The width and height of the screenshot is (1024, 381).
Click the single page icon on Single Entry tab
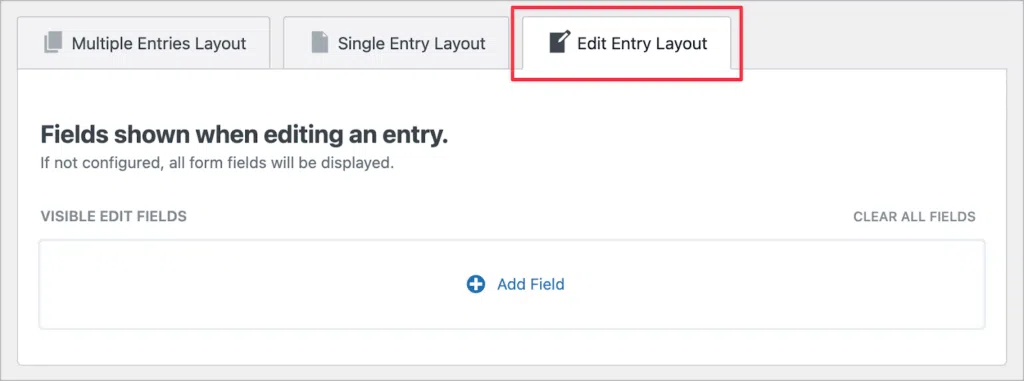tap(319, 43)
